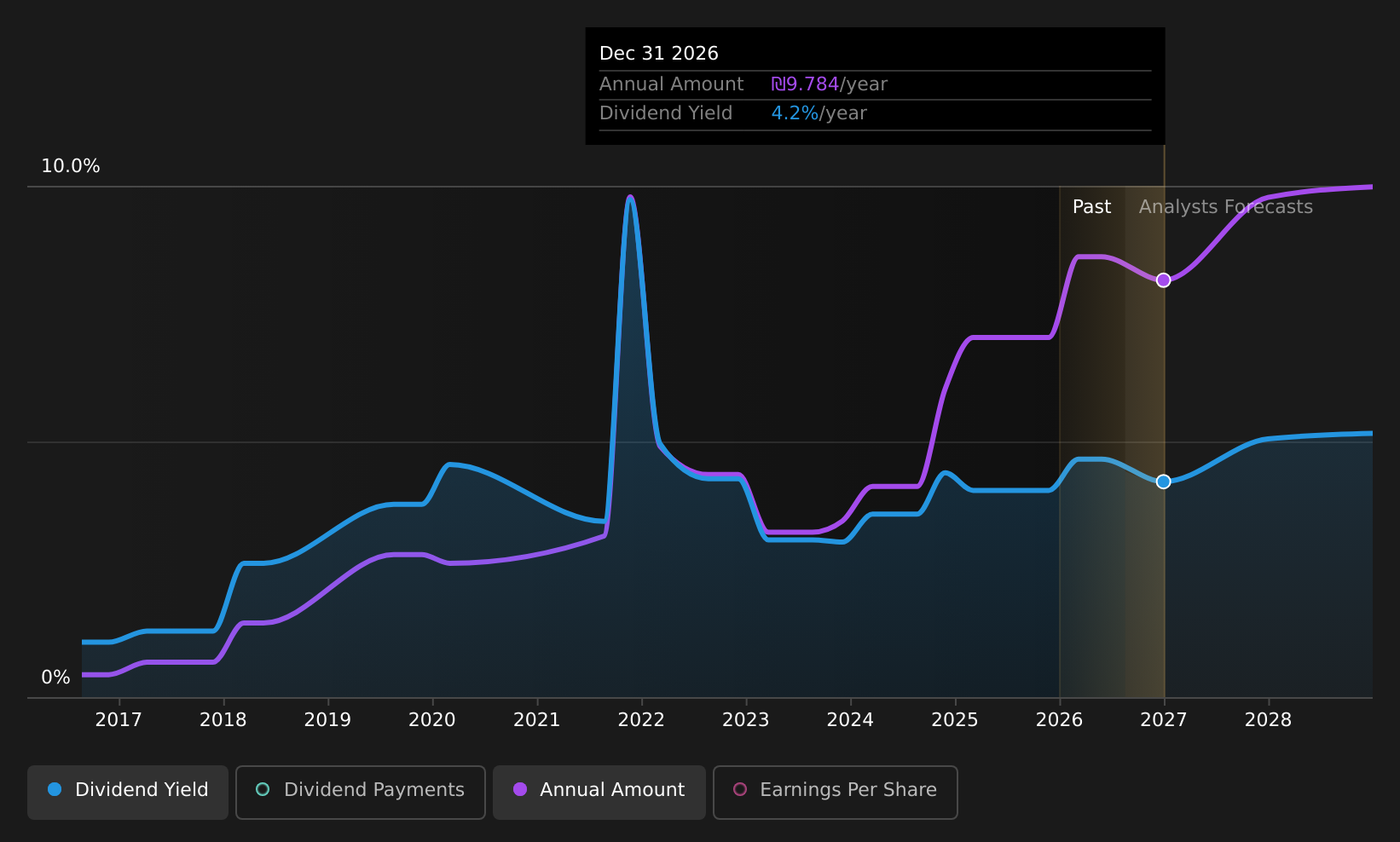Click the 2026 x-axis label
The image size is (1400, 842).
tap(1059, 720)
